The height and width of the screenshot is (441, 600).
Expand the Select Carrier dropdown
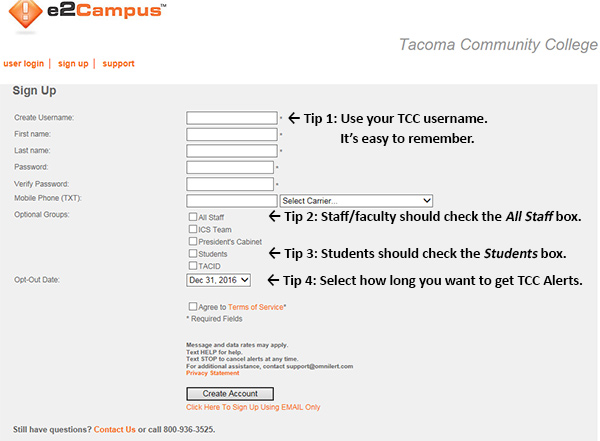[356, 201]
